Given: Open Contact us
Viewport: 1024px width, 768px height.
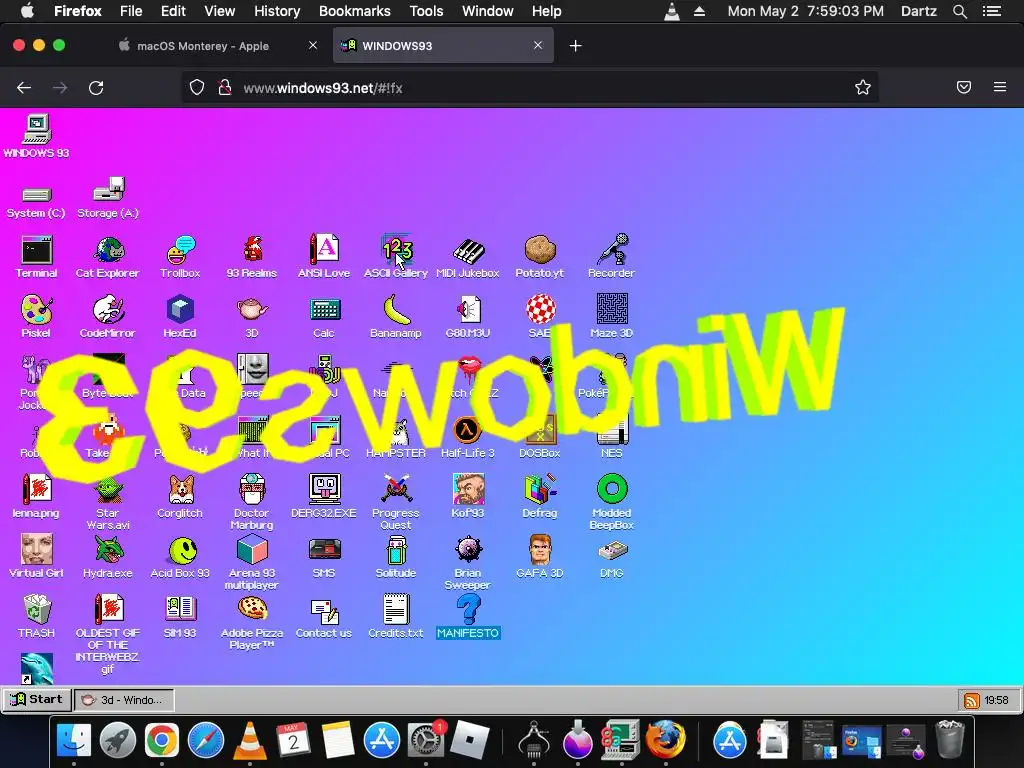Looking at the screenshot, I should [324, 617].
